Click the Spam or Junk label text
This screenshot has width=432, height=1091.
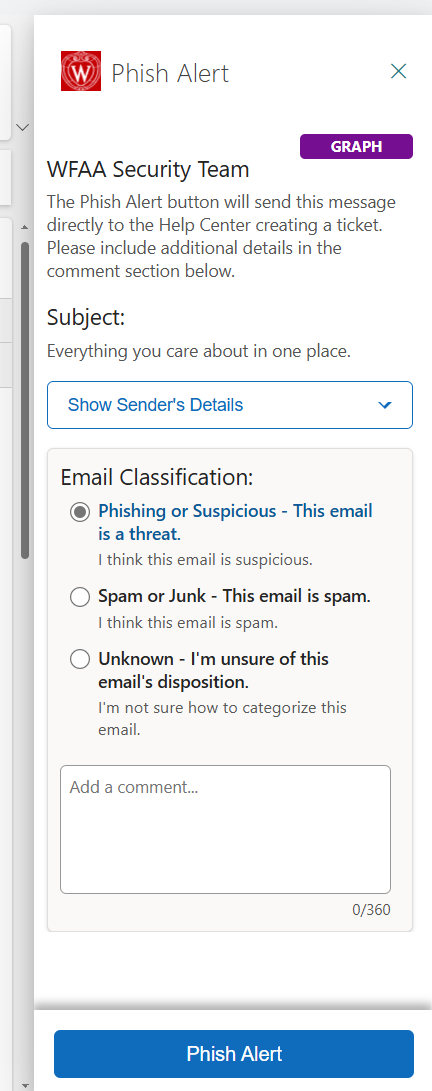234,597
